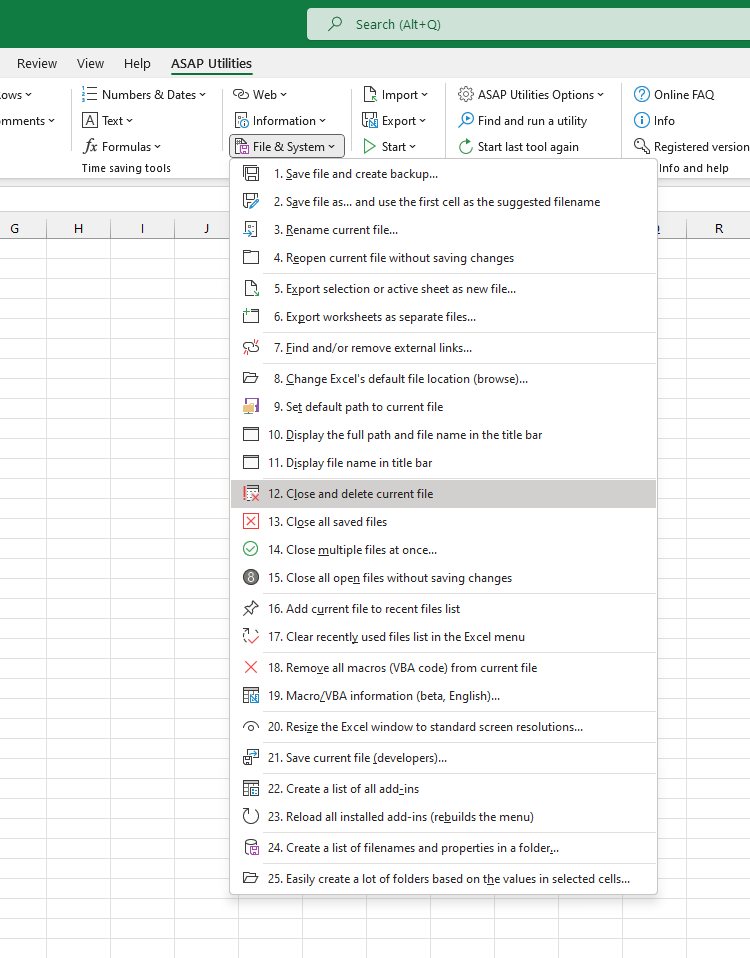
Task: Click the pin icon for Add to recent files
Action: point(250,609)
